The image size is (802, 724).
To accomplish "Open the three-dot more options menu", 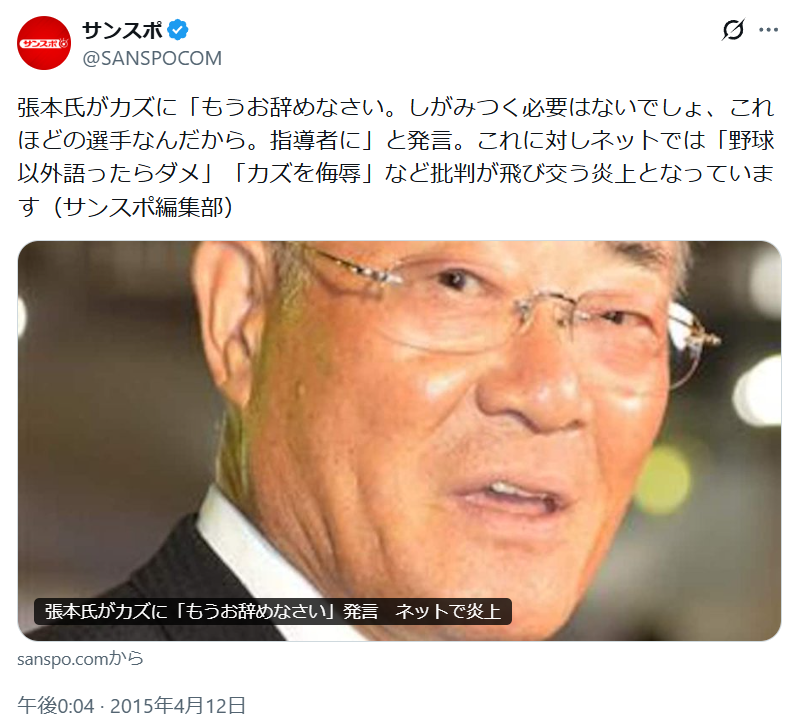I will [x=768, y=30].
